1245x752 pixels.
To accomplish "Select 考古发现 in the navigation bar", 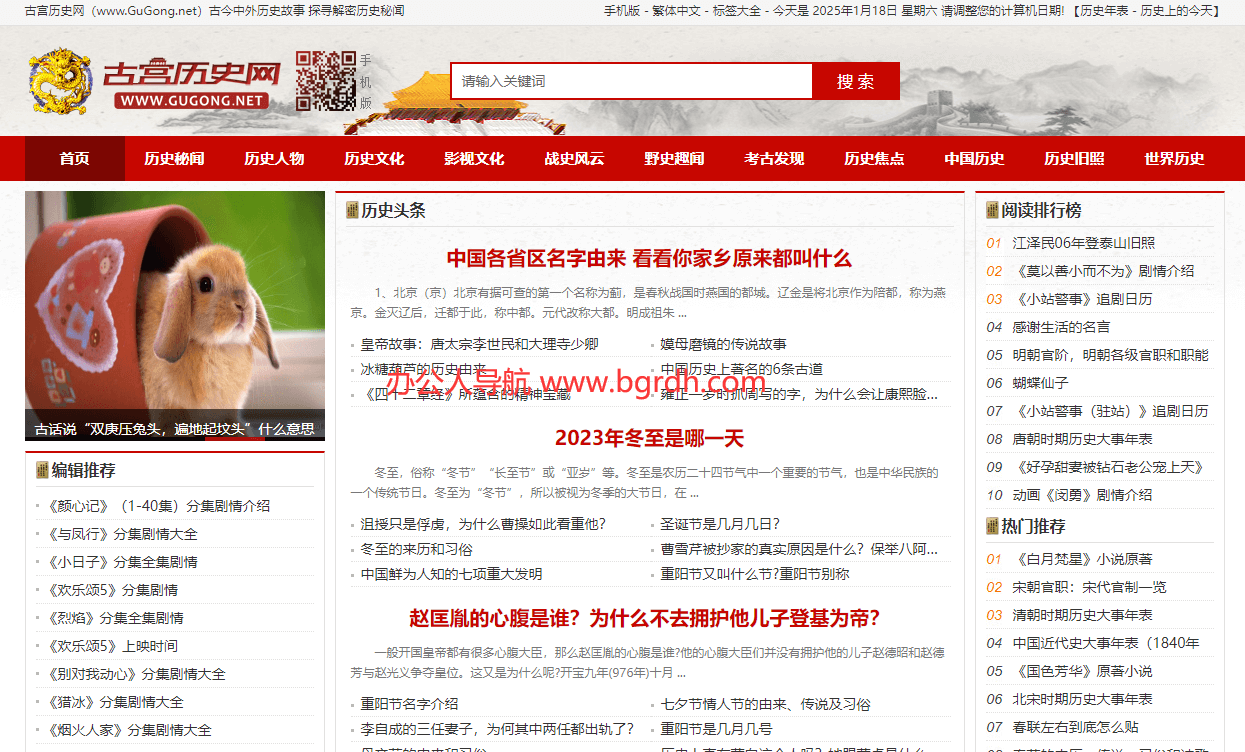I will click(774, 159).
